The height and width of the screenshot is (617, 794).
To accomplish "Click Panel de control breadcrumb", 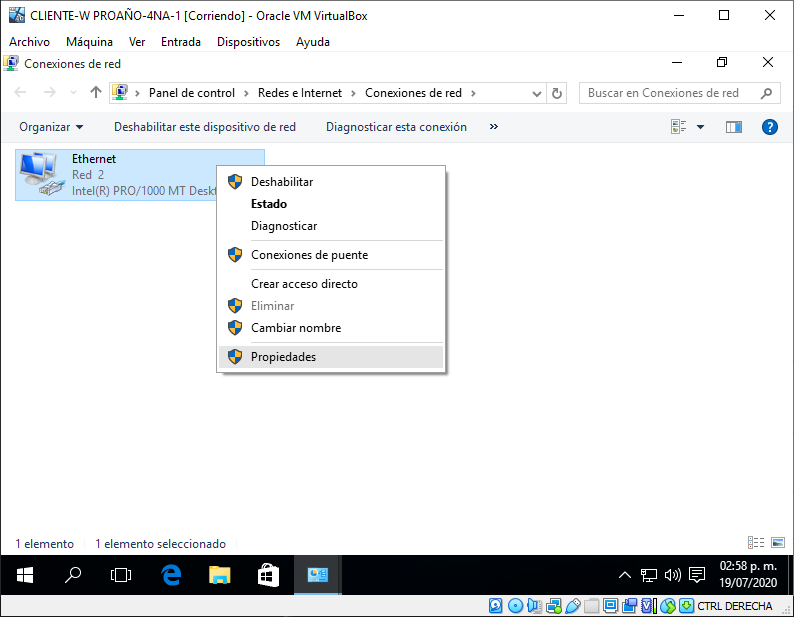I will point(191,93).
